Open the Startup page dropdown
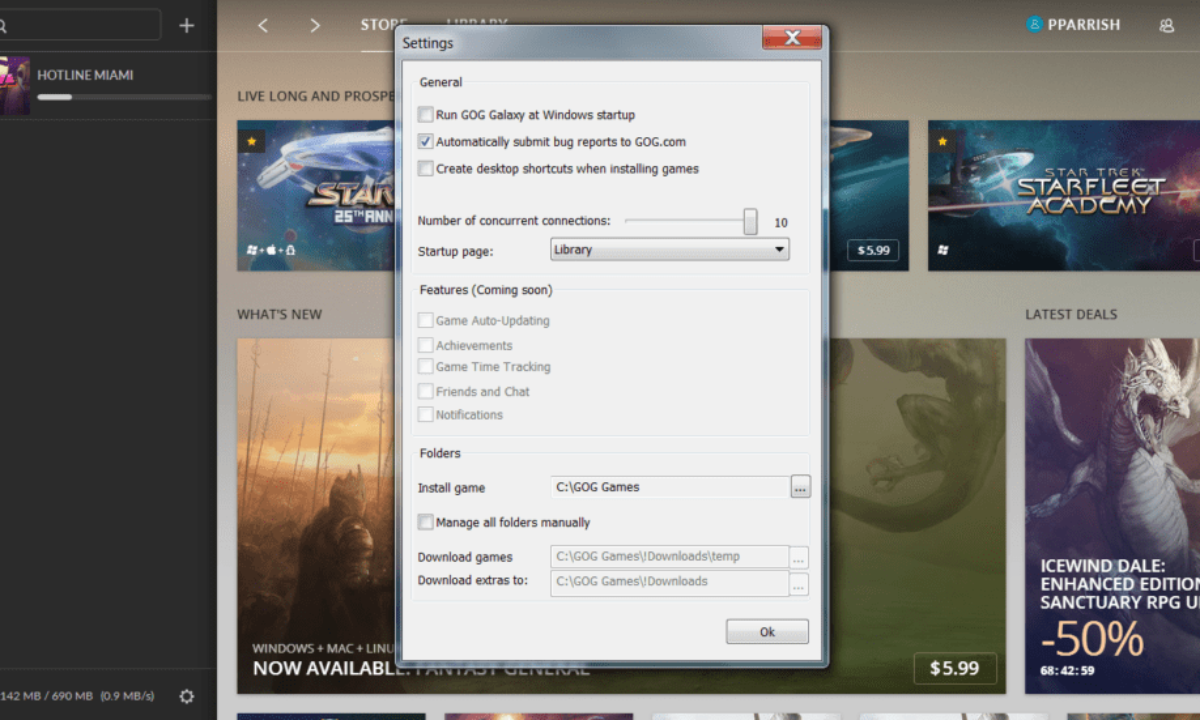 point(669,250)
